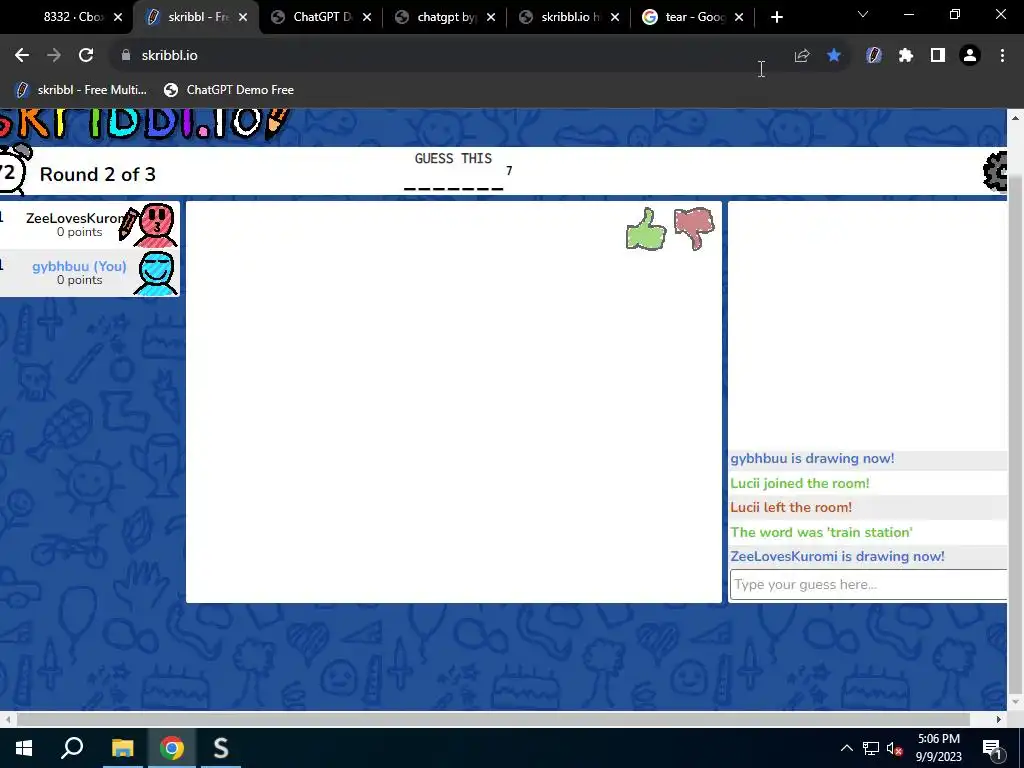Viewport: 1024px width, 768px height.
Task: Open the muted volume control
Action: (x=894, y=748)
